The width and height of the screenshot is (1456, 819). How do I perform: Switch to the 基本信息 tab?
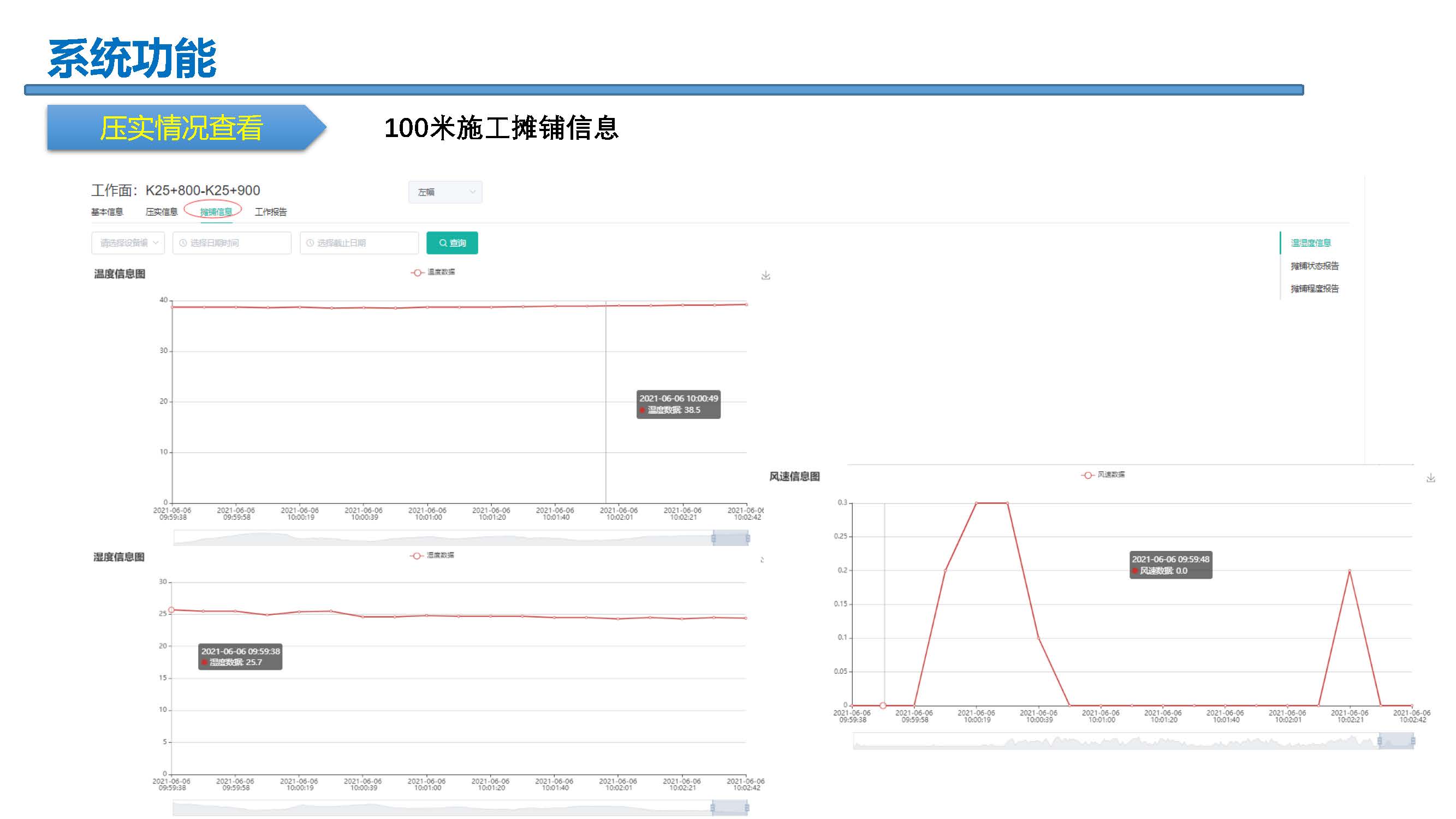pos(107,212)
